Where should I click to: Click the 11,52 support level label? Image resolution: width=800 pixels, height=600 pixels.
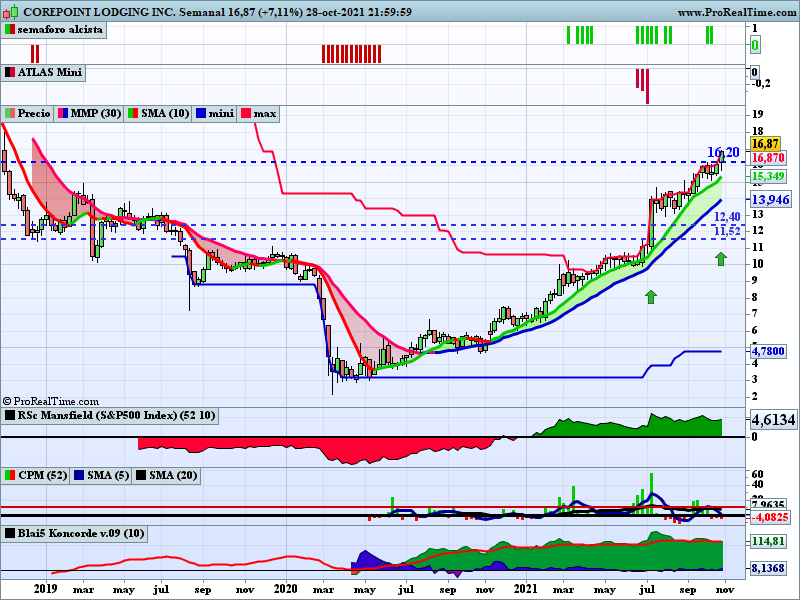click(x=727, y=231)
